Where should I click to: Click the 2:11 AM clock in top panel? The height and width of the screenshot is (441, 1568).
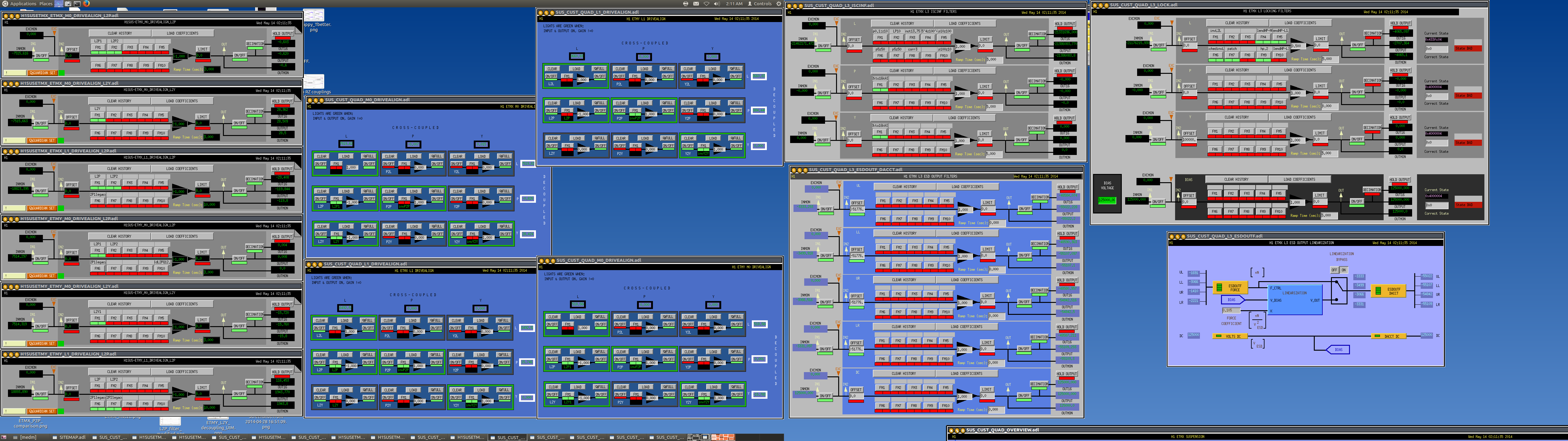pos(734,4)
